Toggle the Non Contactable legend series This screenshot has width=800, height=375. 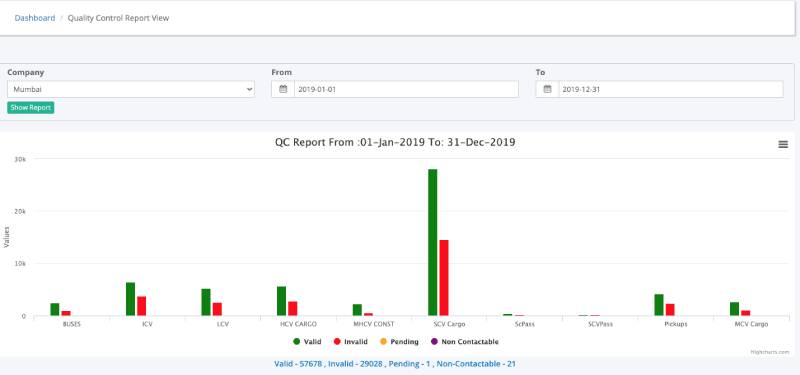click(x=464, y=342)
